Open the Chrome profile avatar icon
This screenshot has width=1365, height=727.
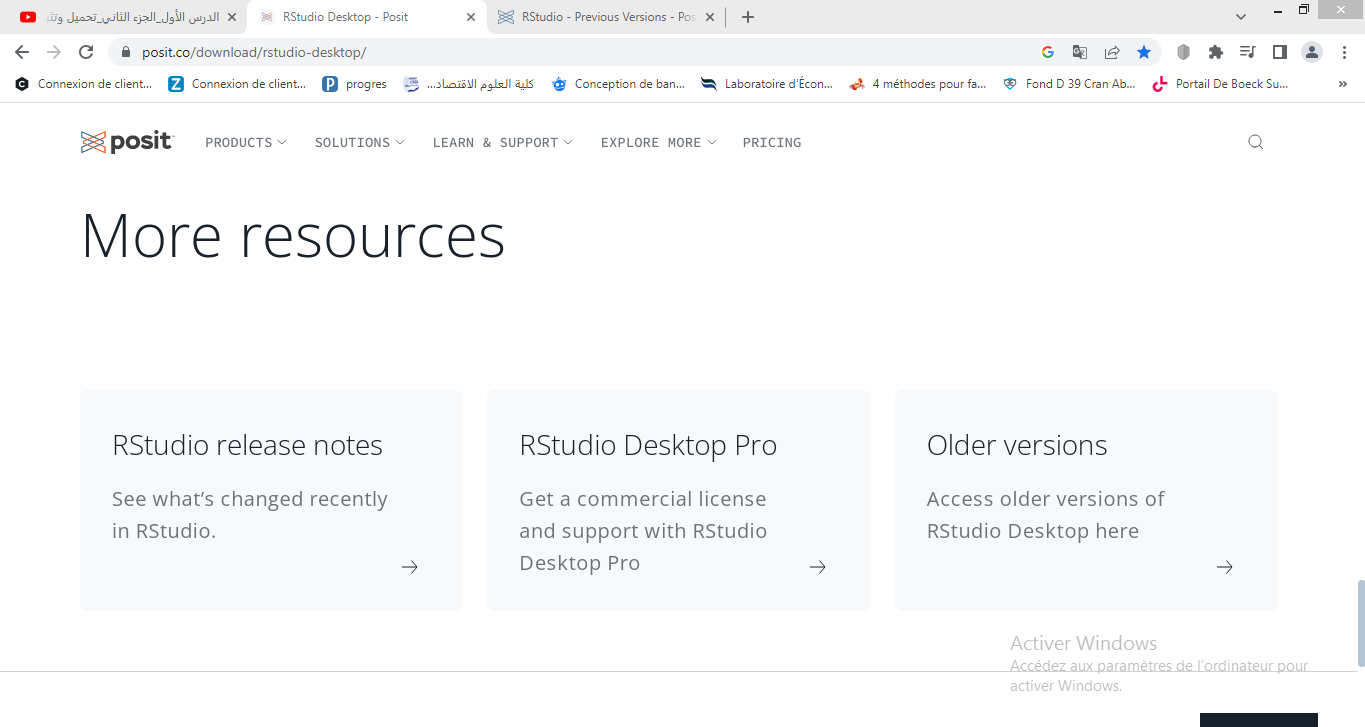click(1311, 52)
